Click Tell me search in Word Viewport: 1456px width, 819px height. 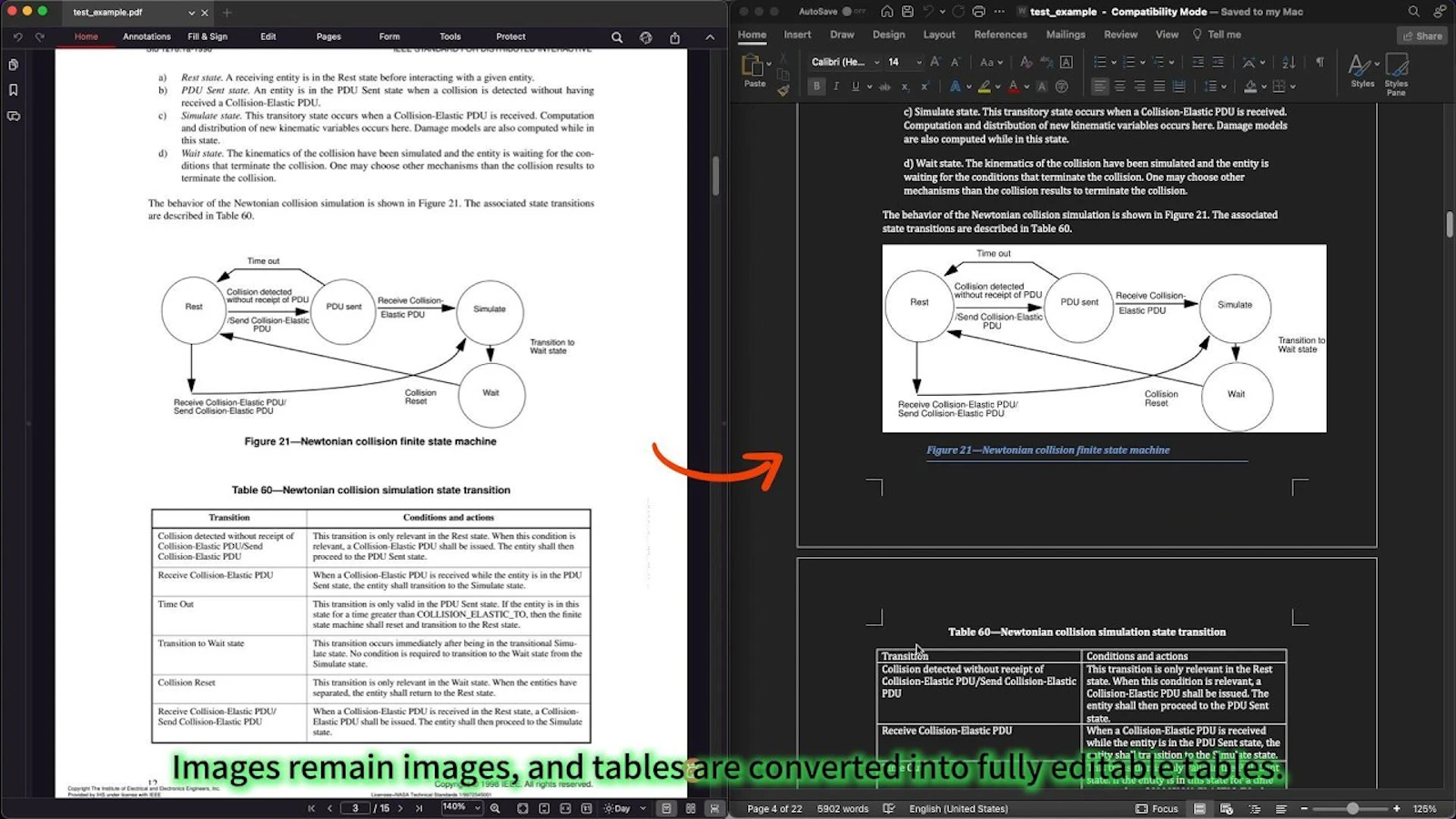coord(1217,35)
